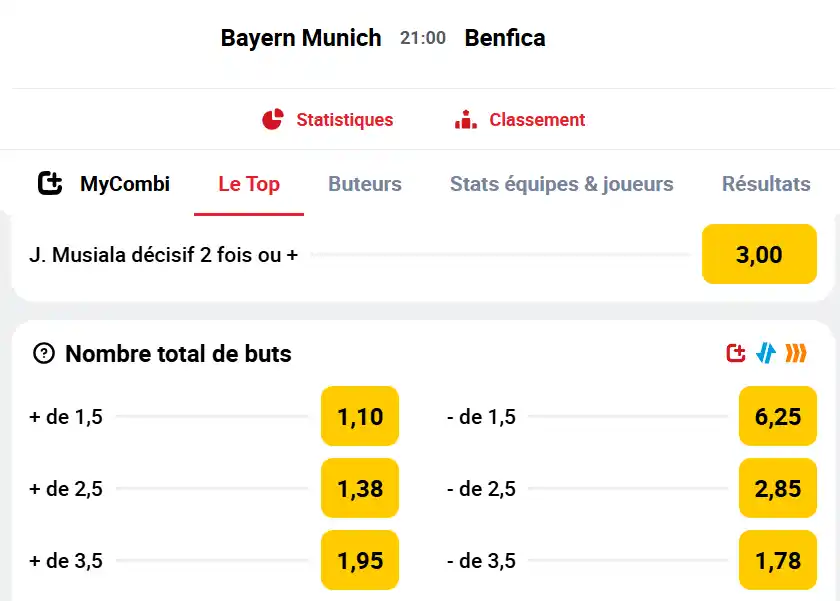This screenshot has height=601, width=840.
Task: Click the orange triple-chevron icon
Action: [796, 354]
